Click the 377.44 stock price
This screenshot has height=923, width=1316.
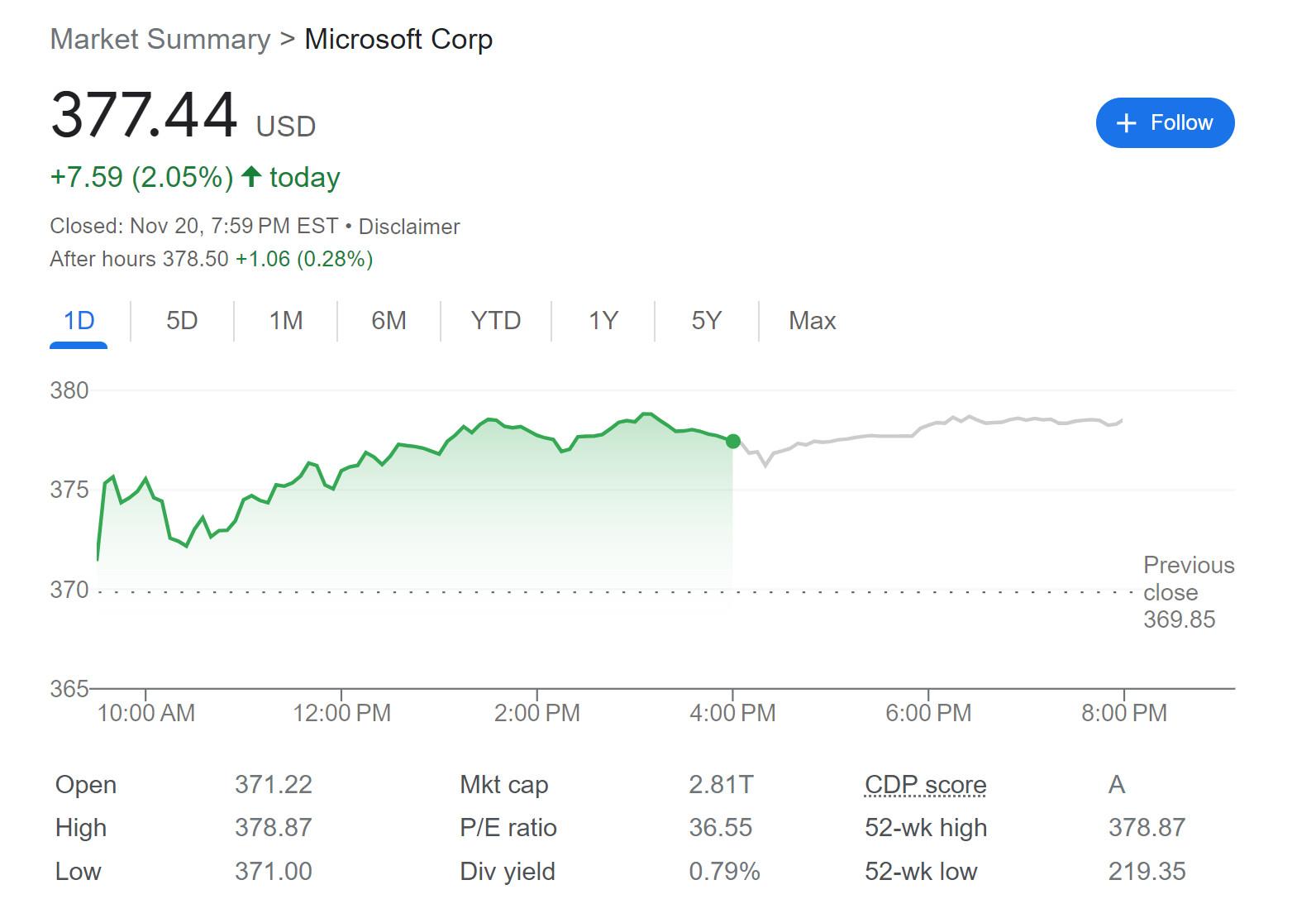click(x=144, y=115)
